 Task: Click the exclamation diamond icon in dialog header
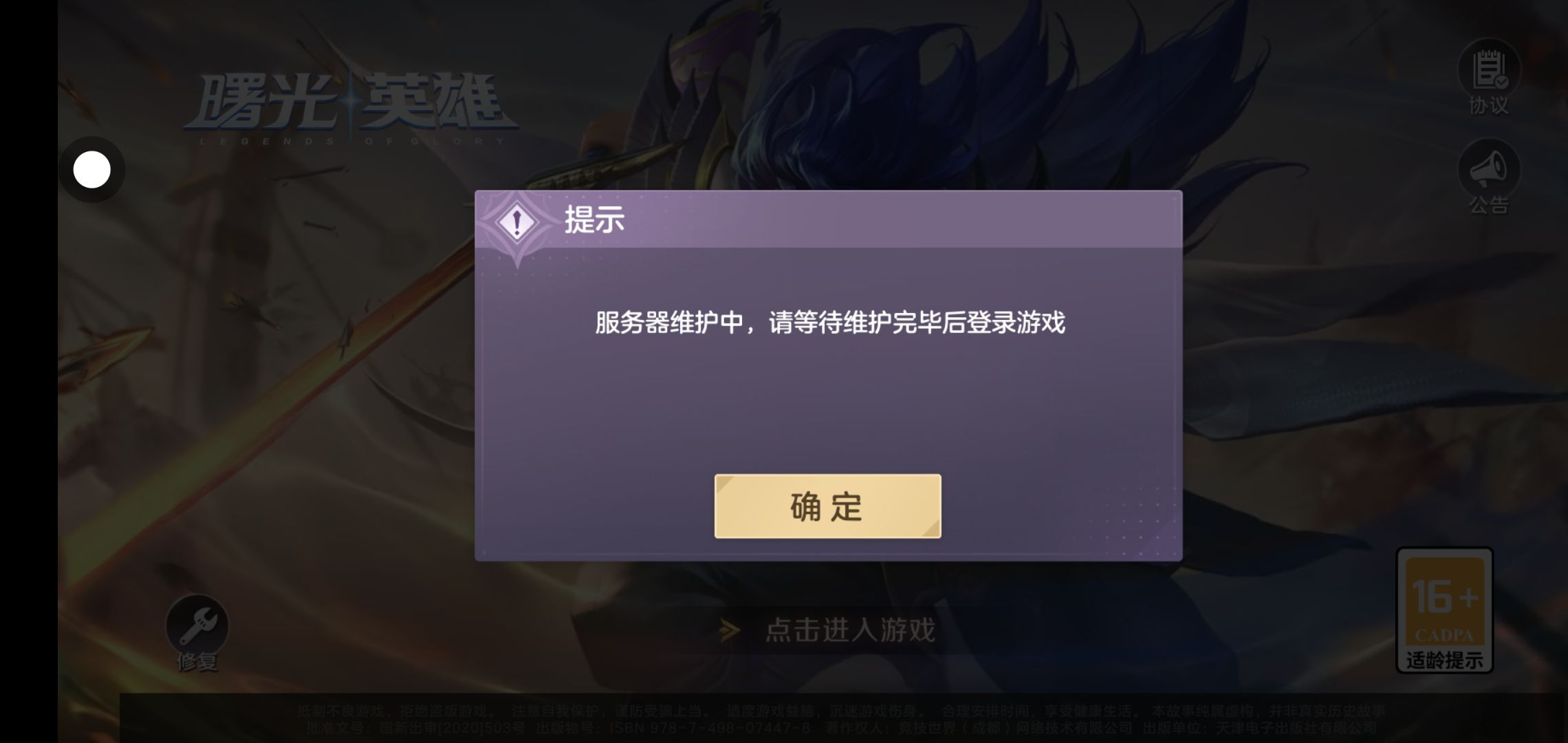coord(517,222)
